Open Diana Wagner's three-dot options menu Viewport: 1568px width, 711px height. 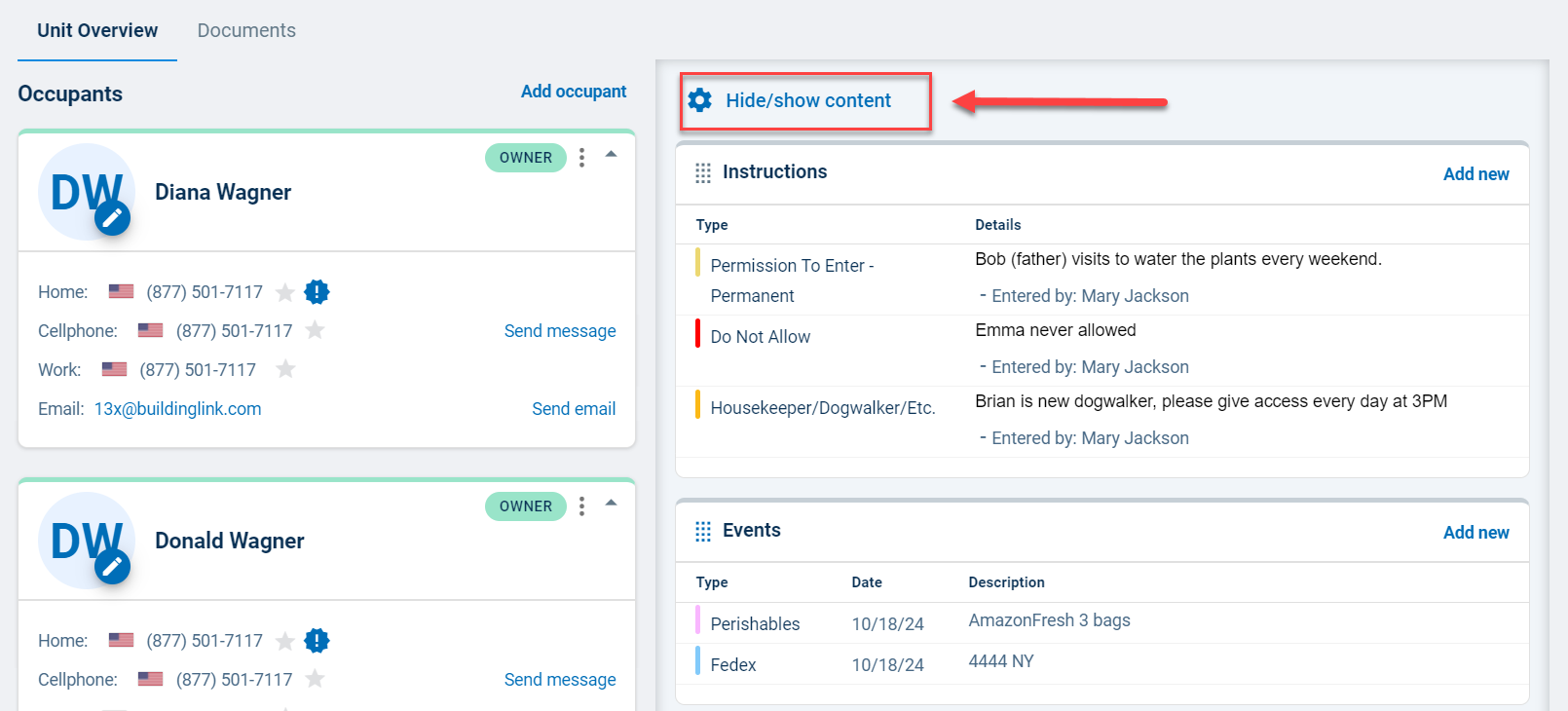point(581,158)
